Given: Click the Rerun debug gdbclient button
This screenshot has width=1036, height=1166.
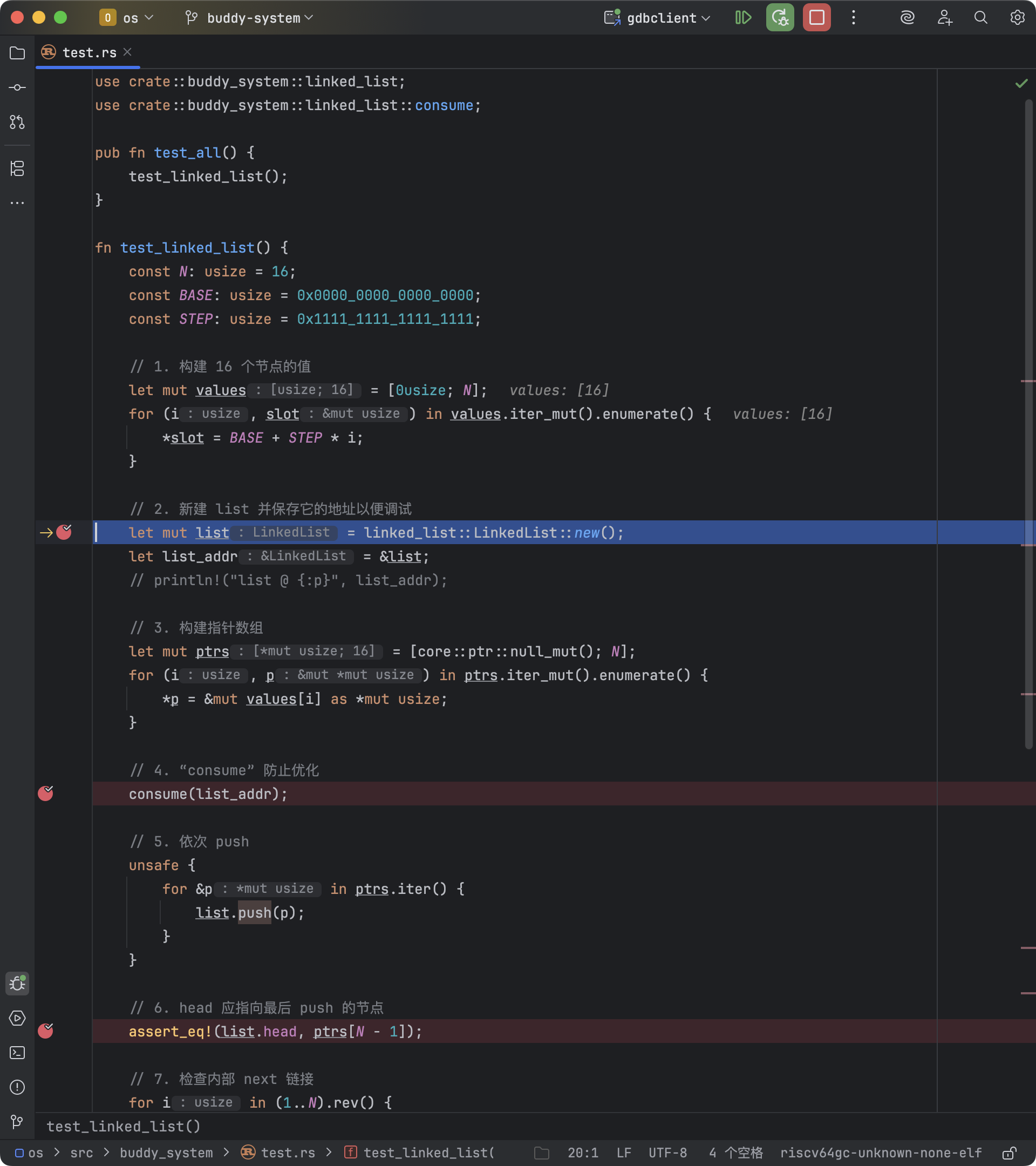Looking at the screenshot, I should (780, 18).
